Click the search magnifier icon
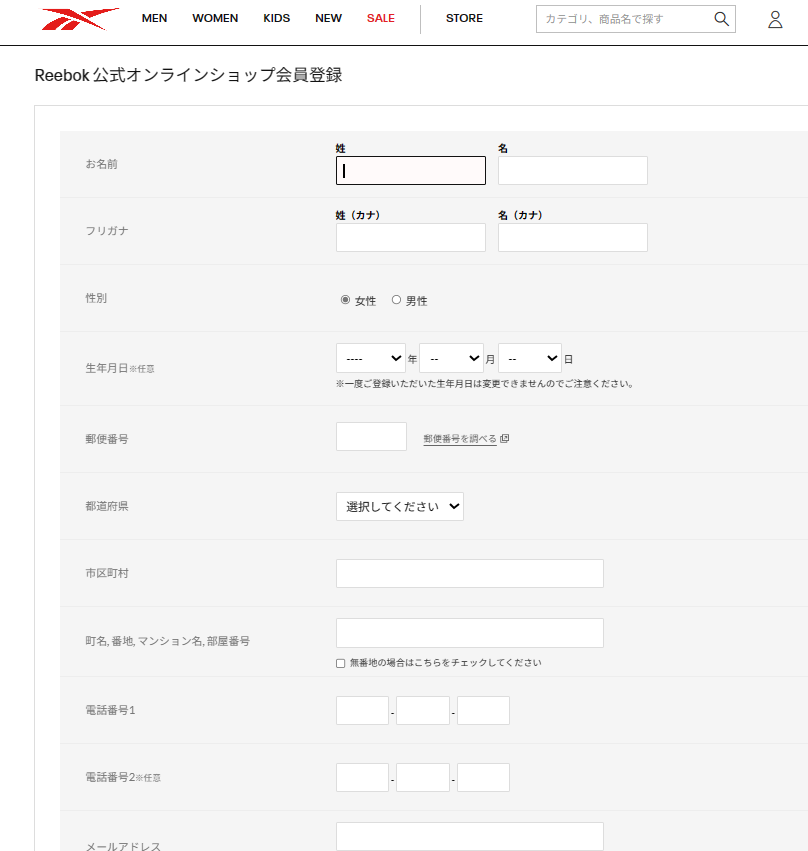Screen dimensions: 808x851 [721, 19]
